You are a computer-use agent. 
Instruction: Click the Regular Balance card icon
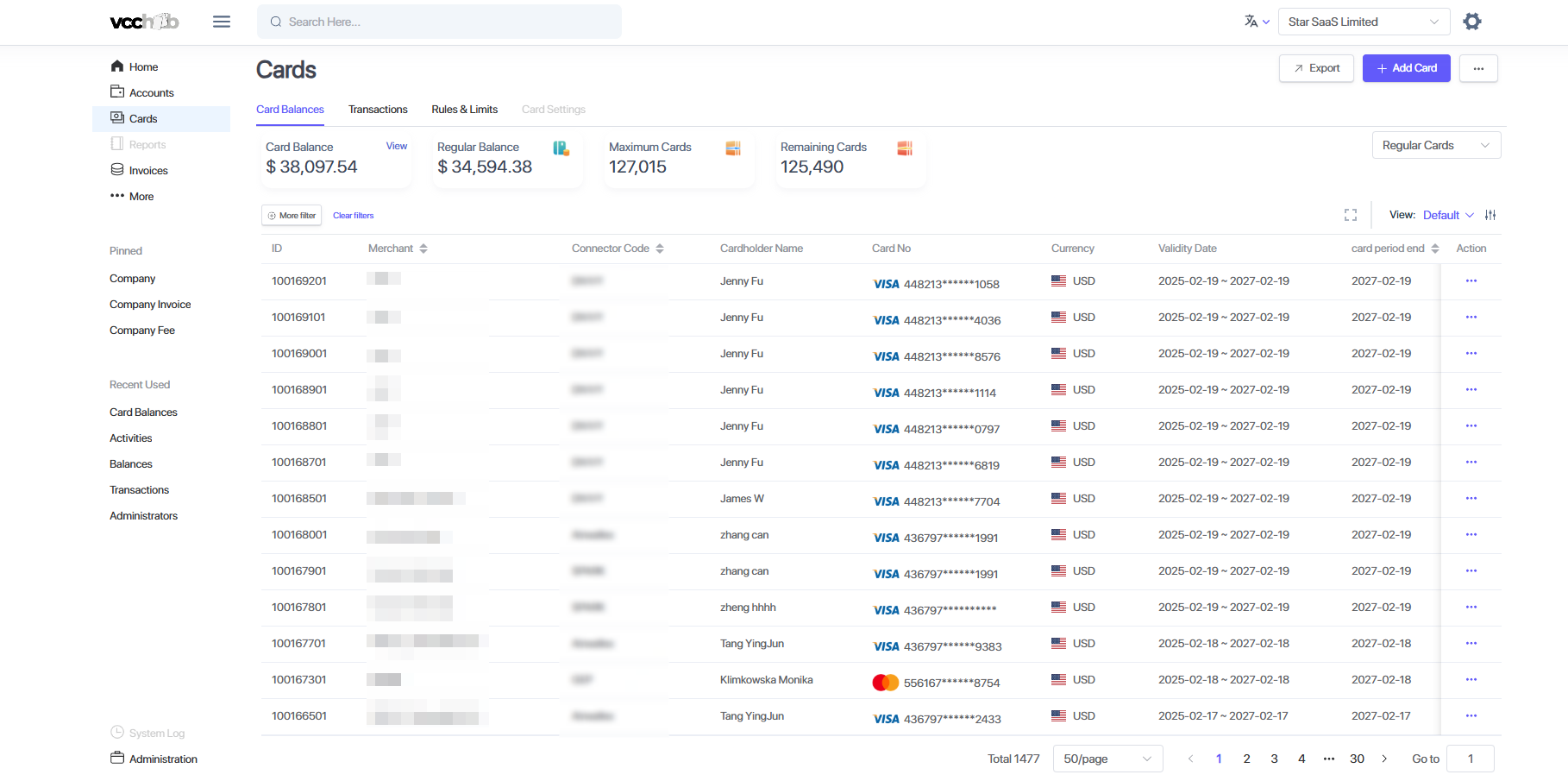point(561,148)
